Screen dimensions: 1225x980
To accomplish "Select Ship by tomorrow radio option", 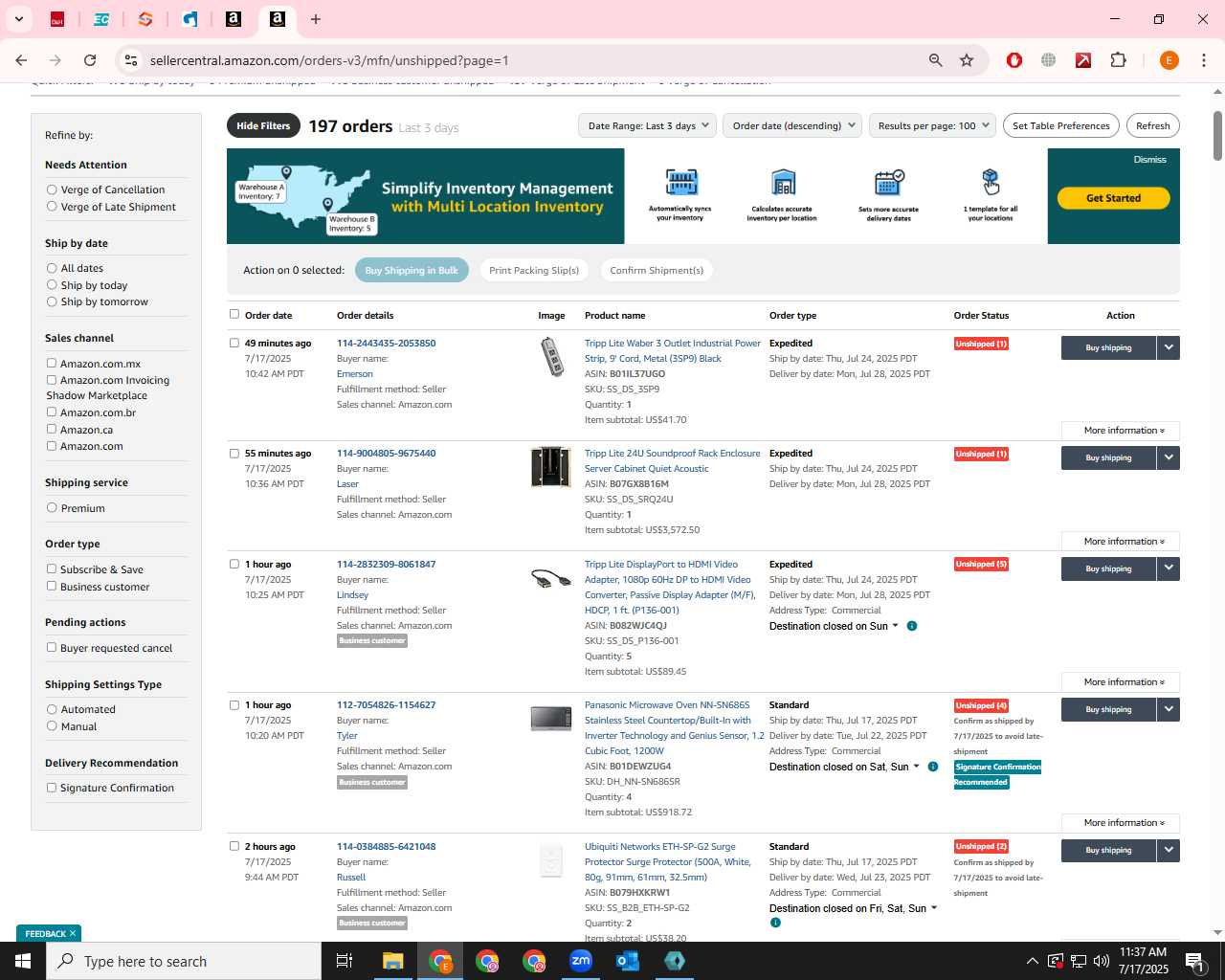I will point(52,301).
